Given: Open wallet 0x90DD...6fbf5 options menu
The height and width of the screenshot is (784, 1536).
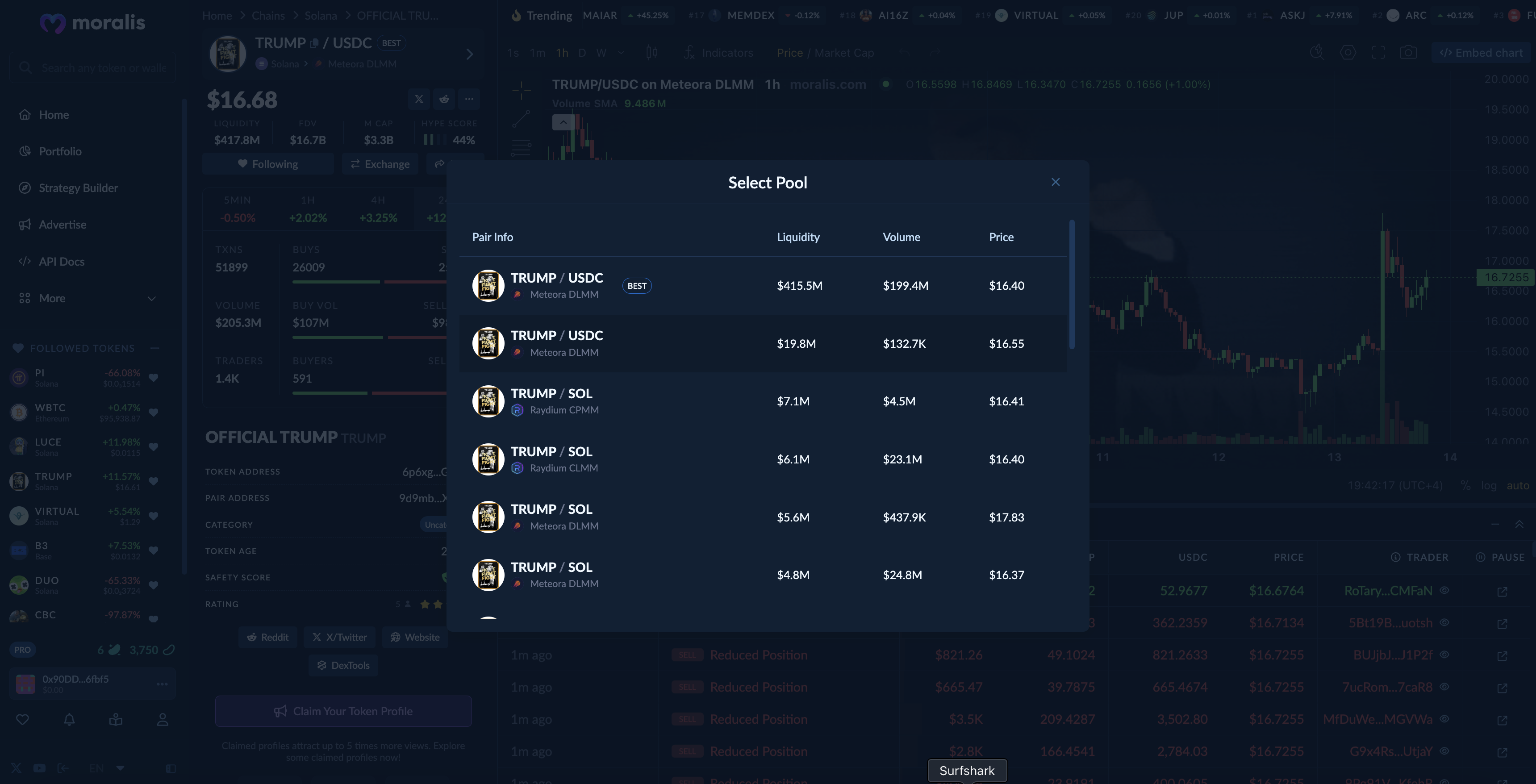Looking at the screenshot, I should click(x=162, y=684).
